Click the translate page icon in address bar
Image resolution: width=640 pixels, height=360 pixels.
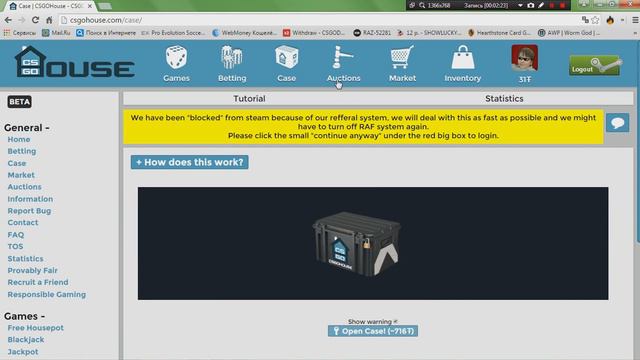585,20
